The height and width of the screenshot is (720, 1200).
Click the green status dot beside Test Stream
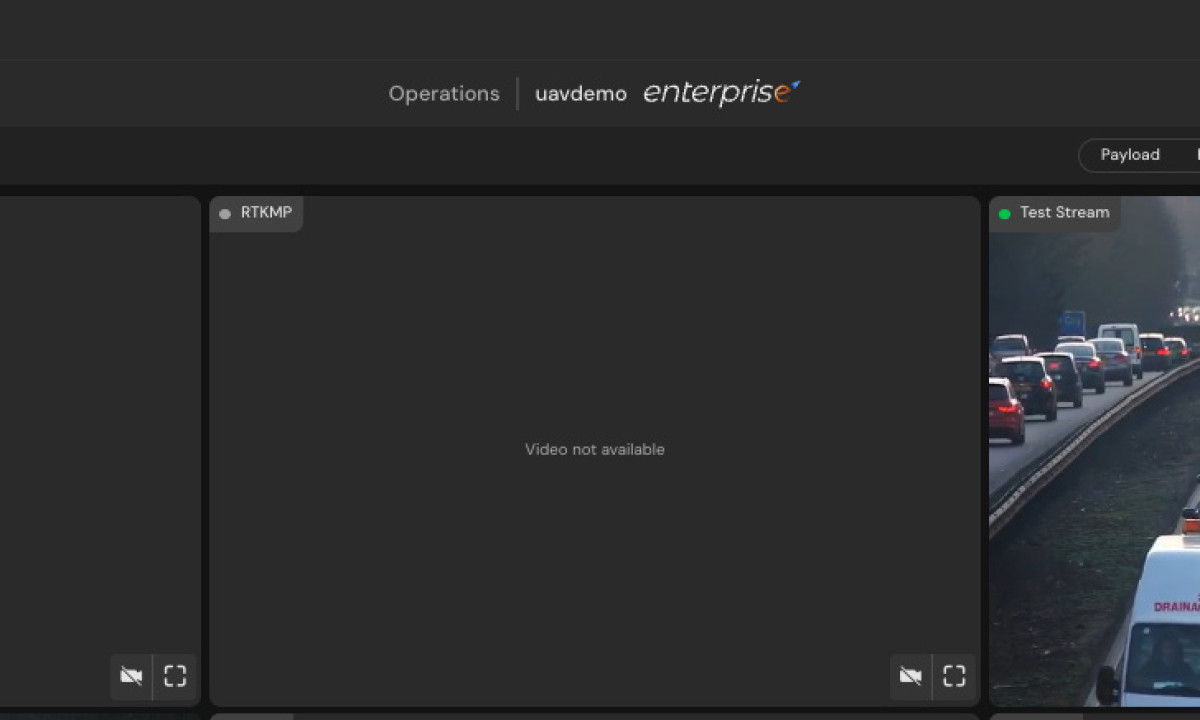[x=1005, y=213]
